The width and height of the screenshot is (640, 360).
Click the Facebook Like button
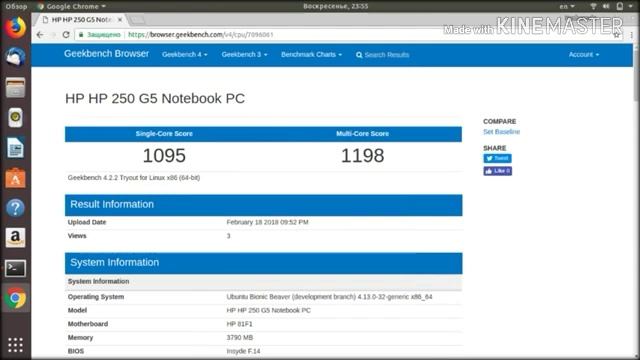tap(498, 171)
